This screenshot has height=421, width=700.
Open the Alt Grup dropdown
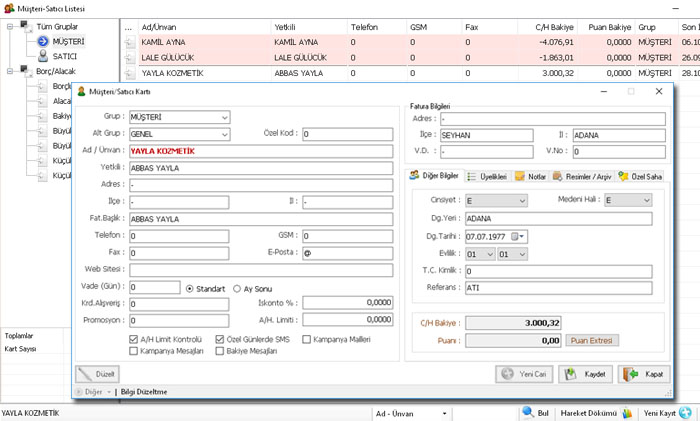225,134
